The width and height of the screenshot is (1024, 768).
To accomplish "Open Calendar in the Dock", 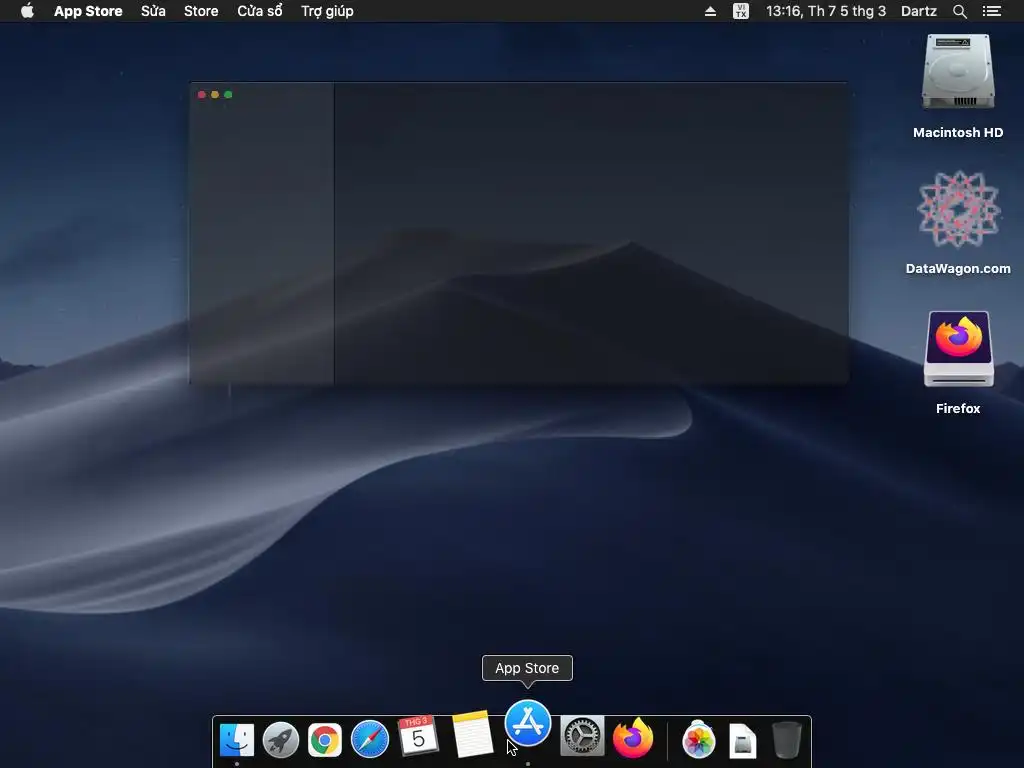I will [x=417, y=736].
